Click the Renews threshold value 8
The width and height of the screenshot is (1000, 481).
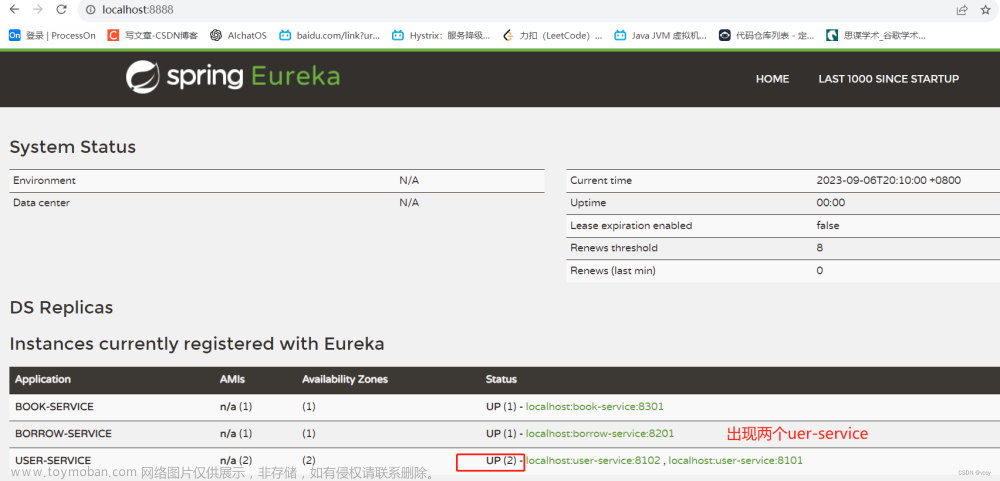tap(820, 248)
